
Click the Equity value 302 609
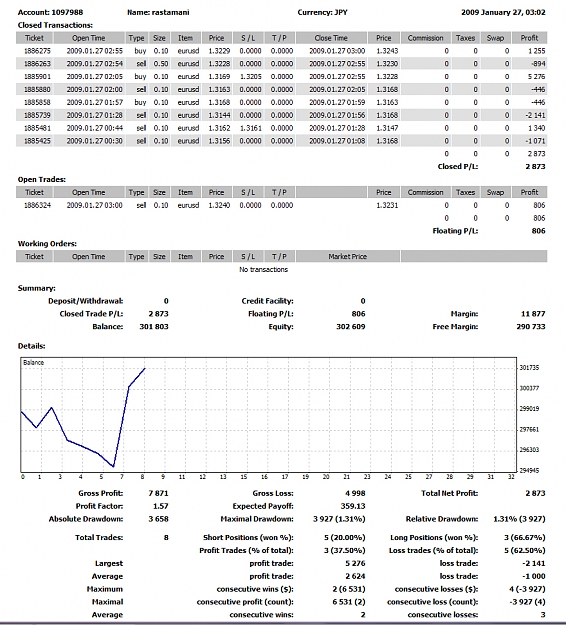click(x=351, y=326)
